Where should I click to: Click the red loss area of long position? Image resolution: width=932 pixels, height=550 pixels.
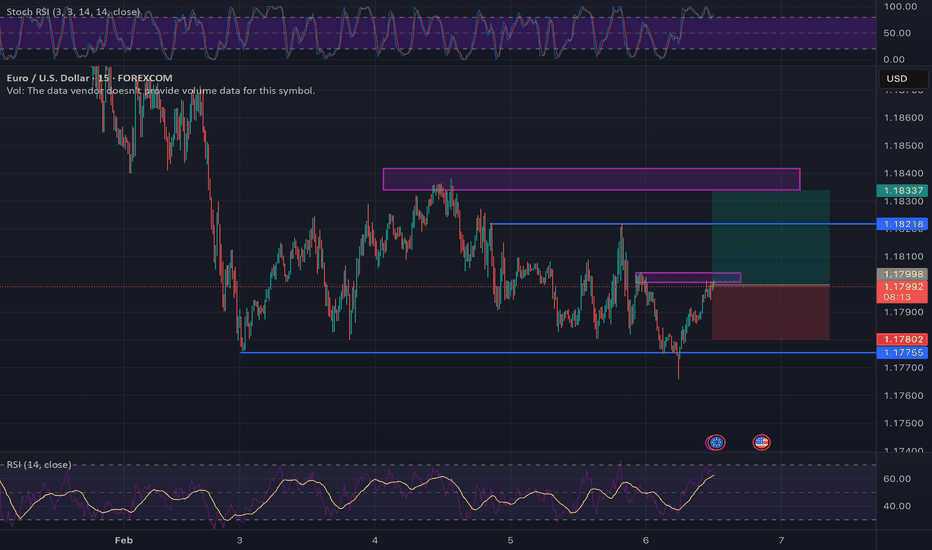771,313
